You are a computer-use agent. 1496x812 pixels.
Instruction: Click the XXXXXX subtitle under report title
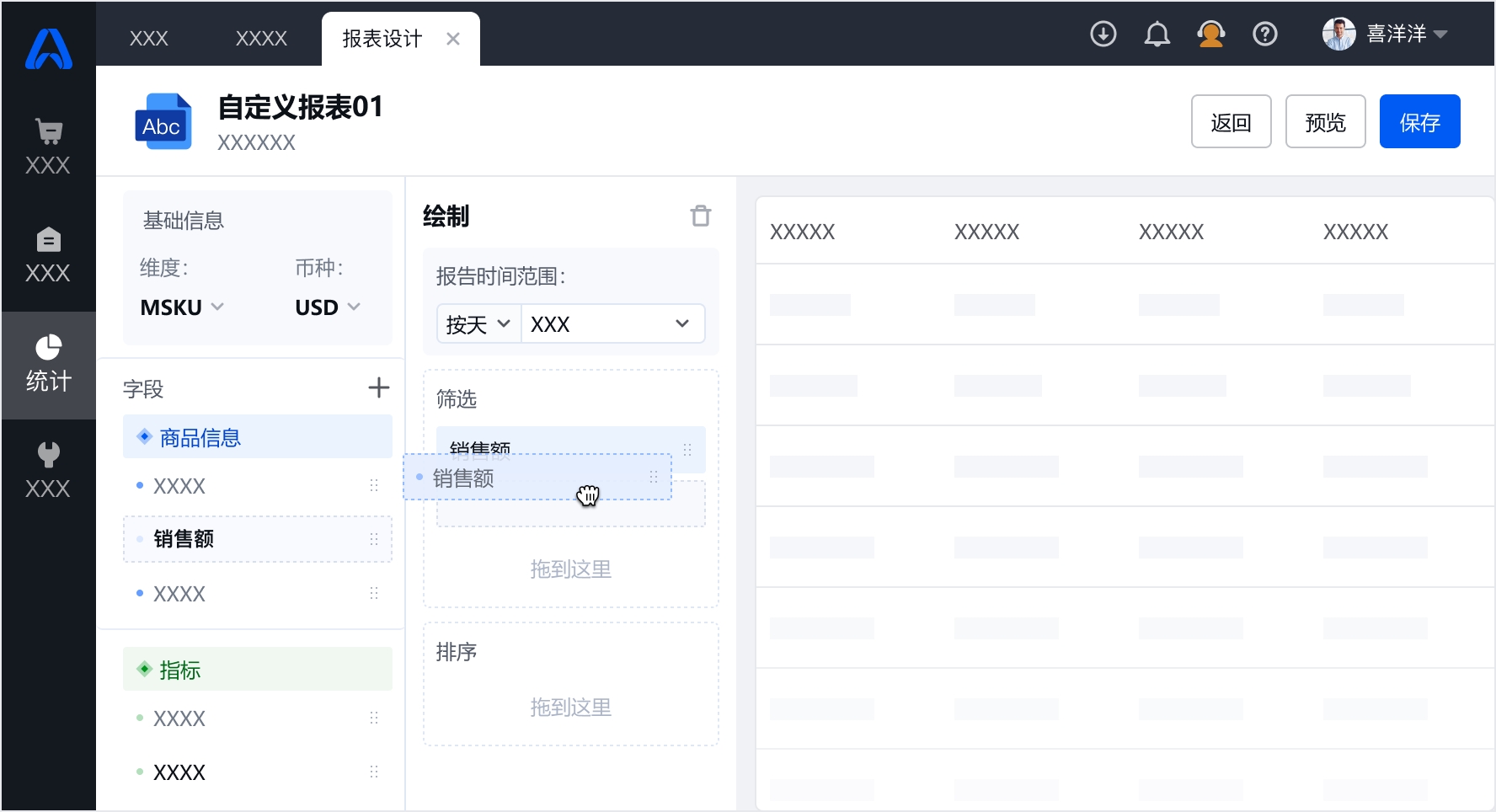(257, 142)
